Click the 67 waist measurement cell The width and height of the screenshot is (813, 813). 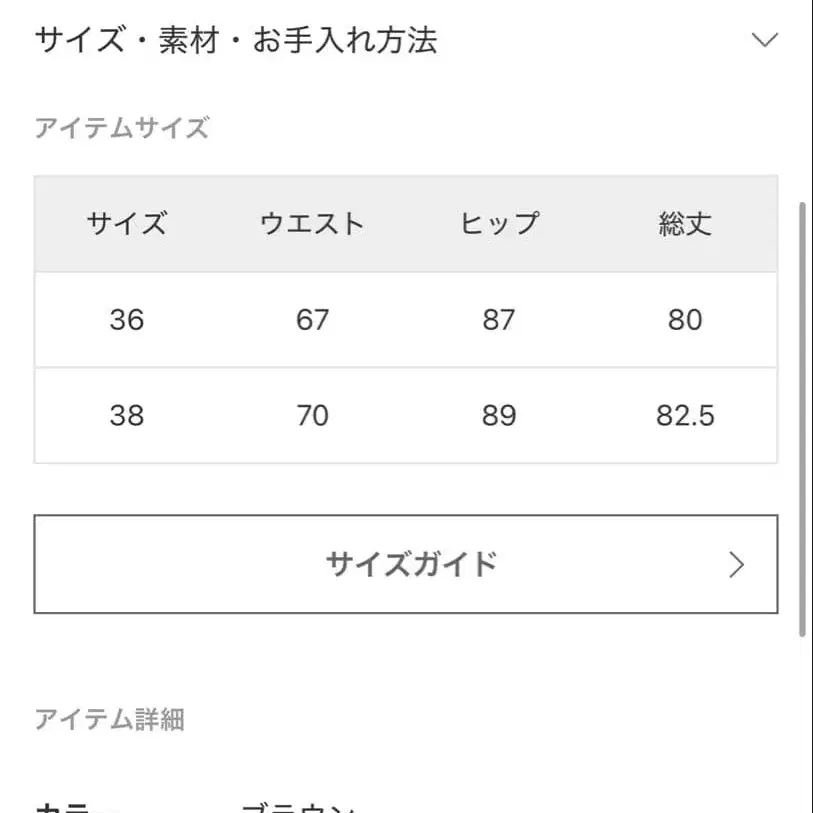click(313, 319)
